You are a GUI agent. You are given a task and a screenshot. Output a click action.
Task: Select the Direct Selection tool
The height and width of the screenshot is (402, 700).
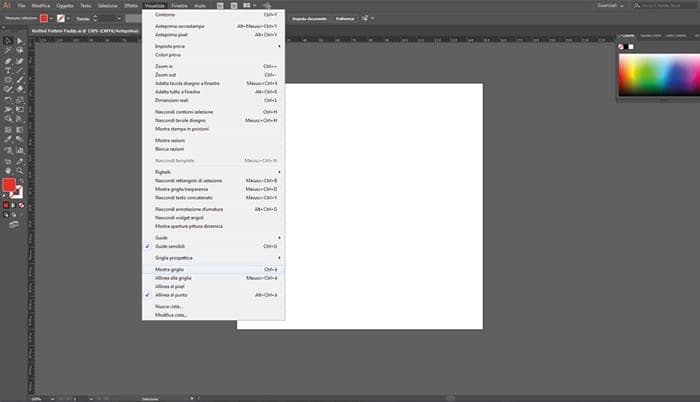(21, 41)
